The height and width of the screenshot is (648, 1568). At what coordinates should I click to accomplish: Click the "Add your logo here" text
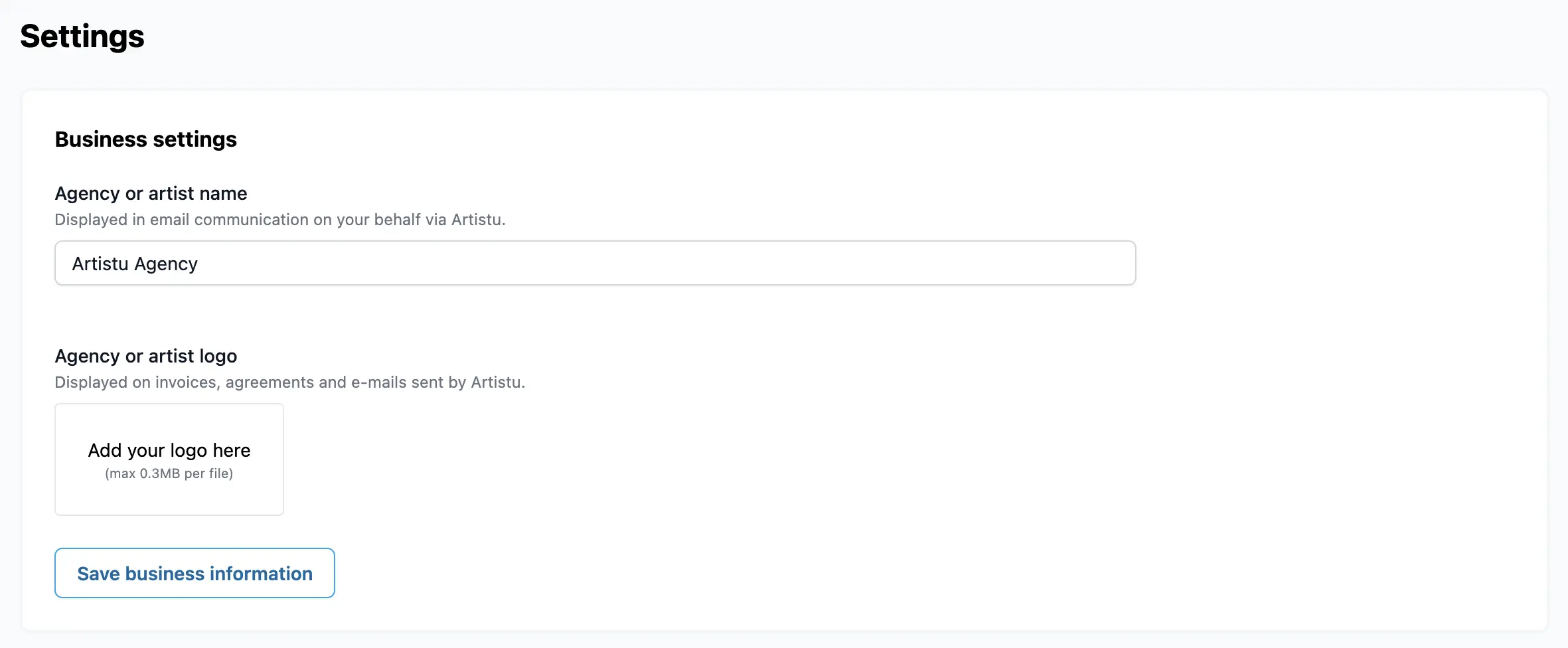pos(169,450)
